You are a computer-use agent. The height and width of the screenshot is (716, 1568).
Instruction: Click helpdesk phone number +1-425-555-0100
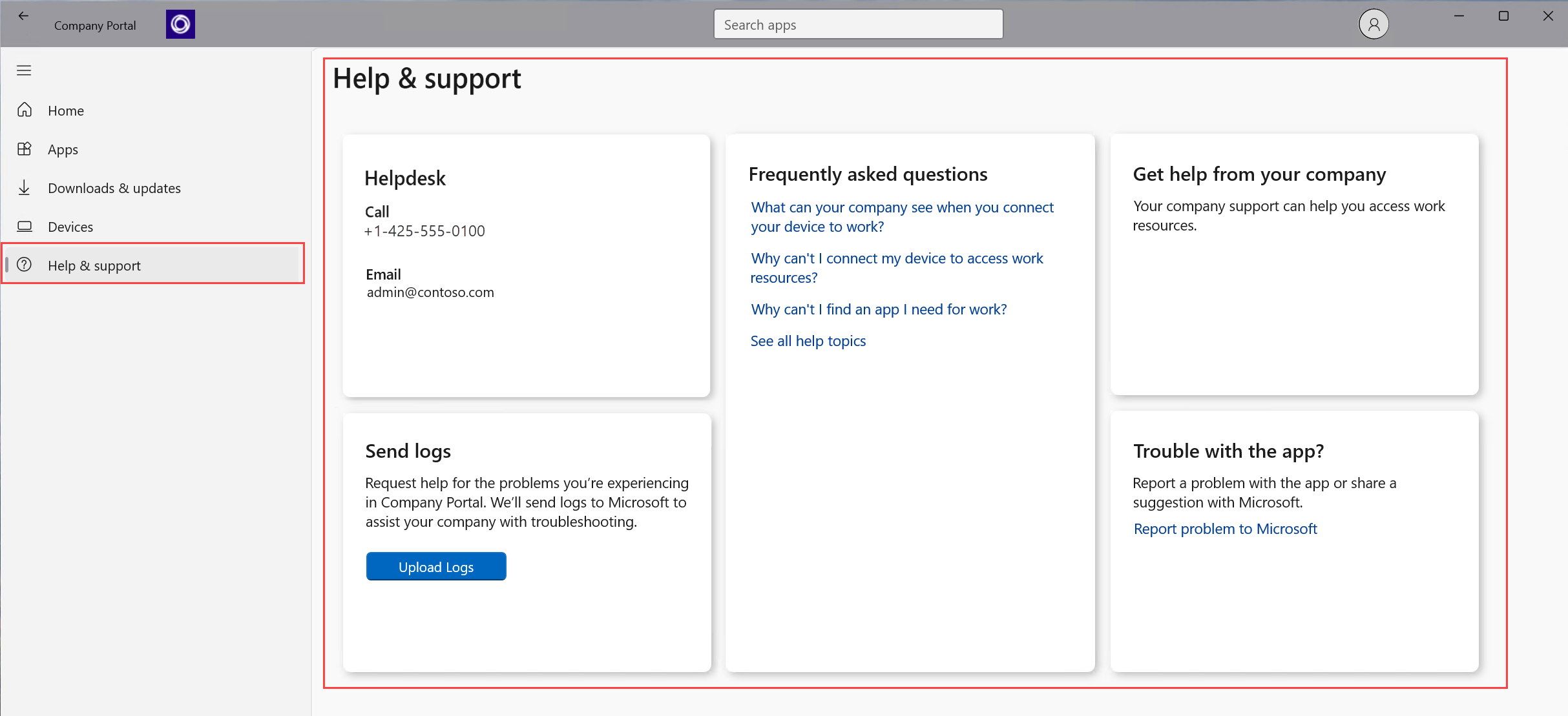coord(424,231)
